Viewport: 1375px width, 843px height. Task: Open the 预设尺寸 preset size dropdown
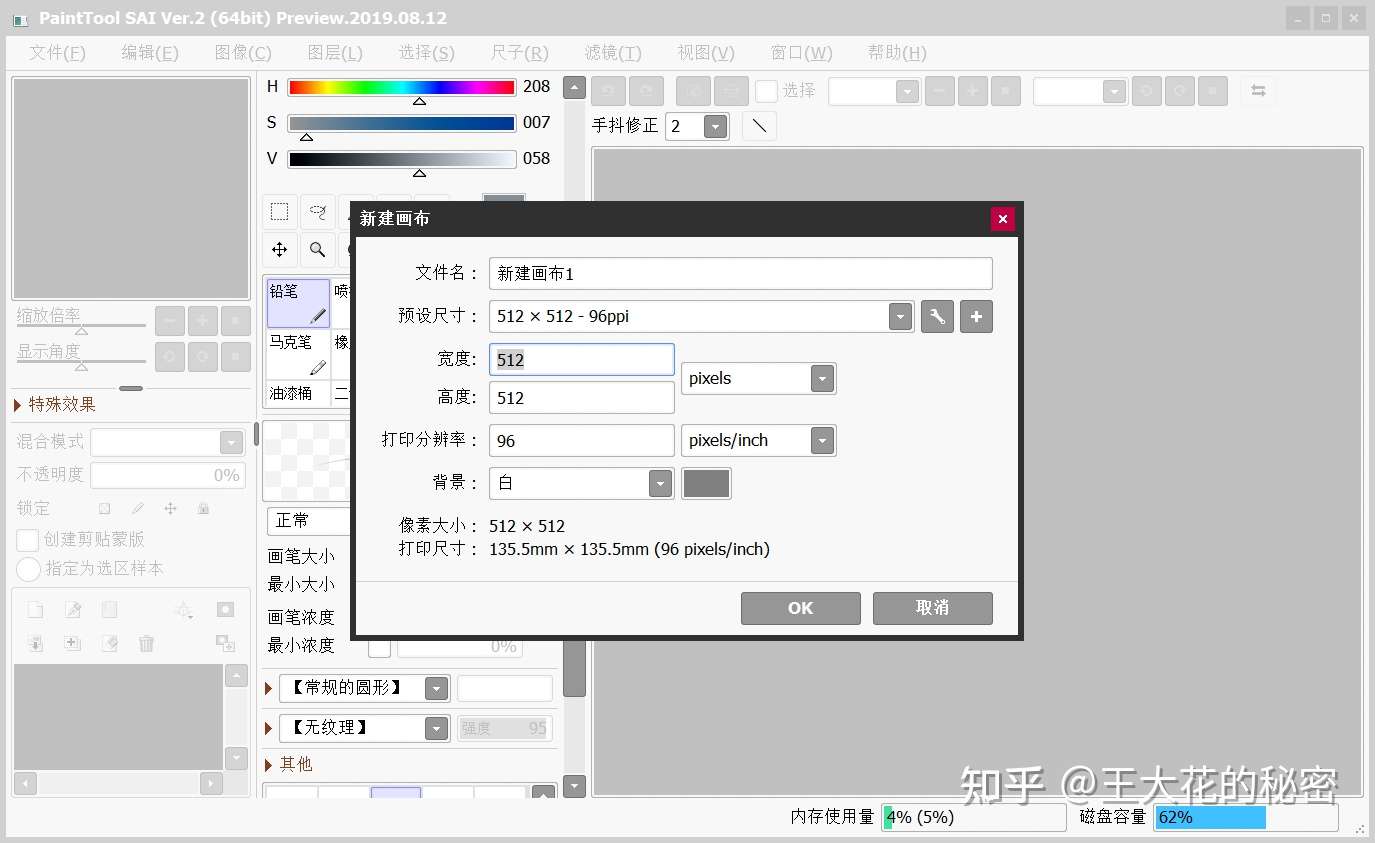click(x=899, y=316)
